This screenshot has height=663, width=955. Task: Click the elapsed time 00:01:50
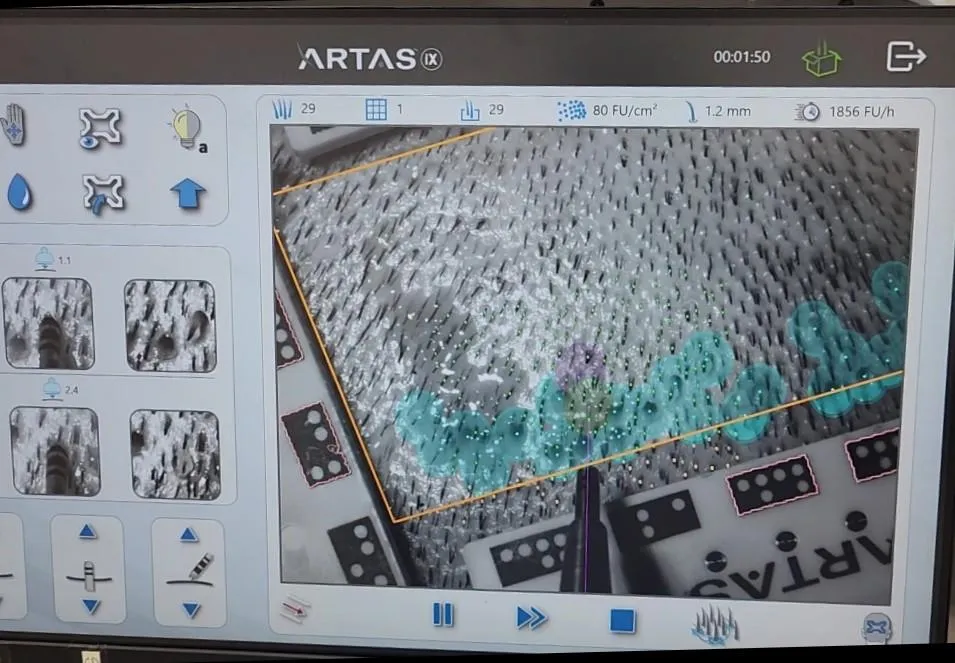[x=742, y=57]
